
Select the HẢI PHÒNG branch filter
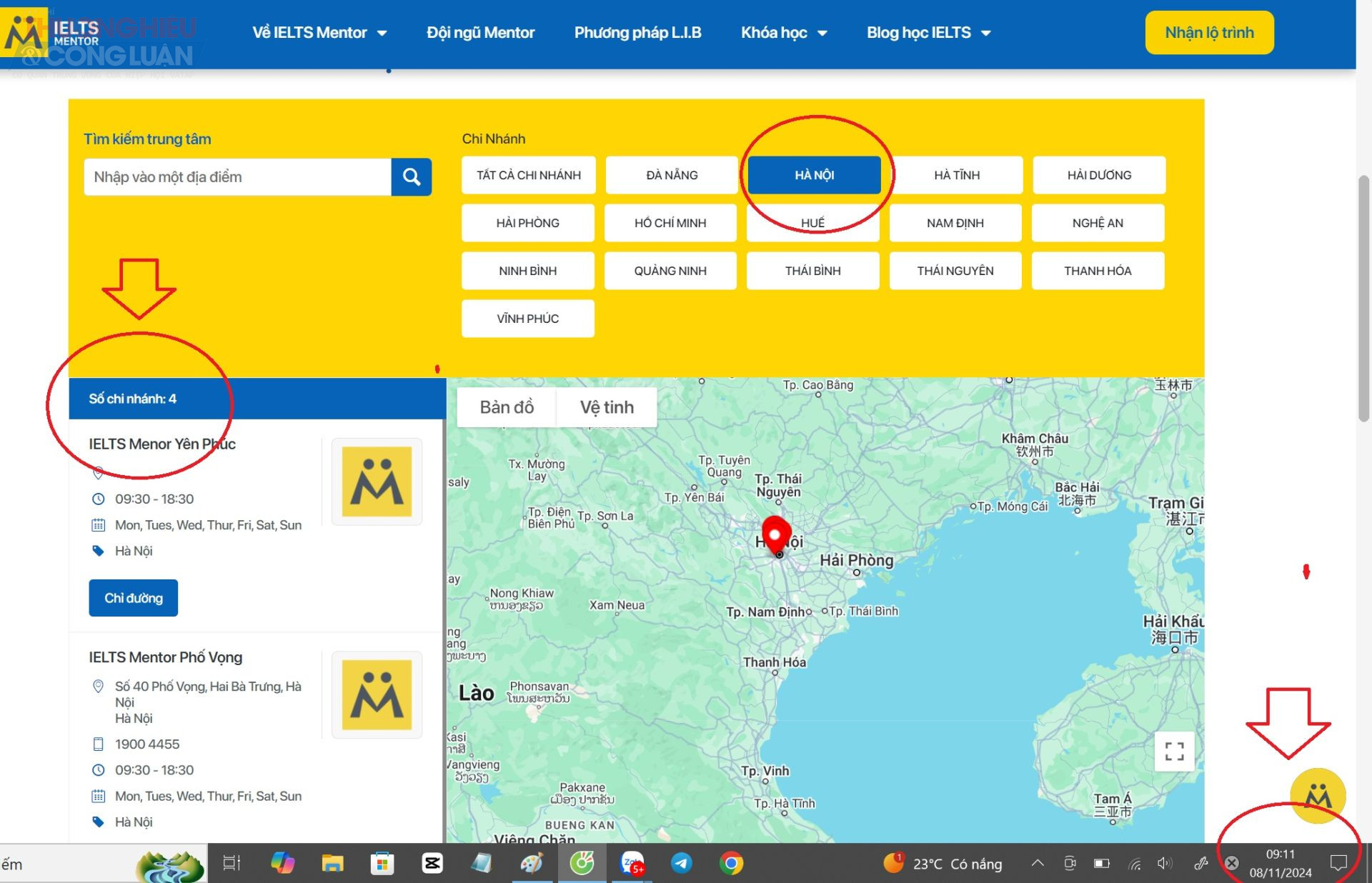coord(528,223)
